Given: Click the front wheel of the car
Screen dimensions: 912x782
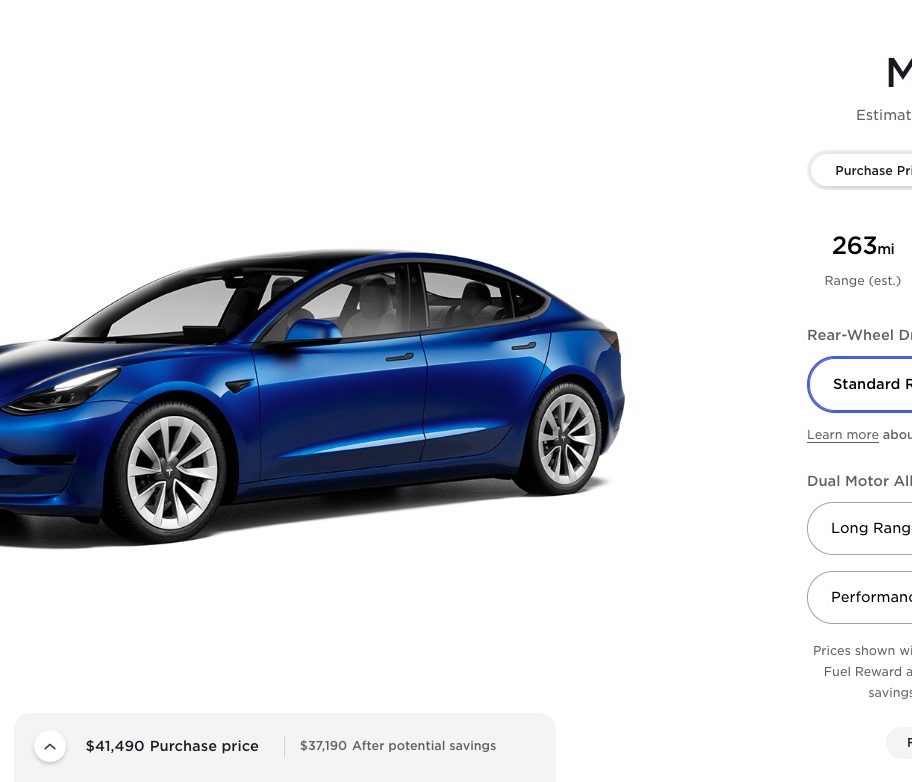Looking at the screenshot, I should pyautogui.click(x=171, y=472).
